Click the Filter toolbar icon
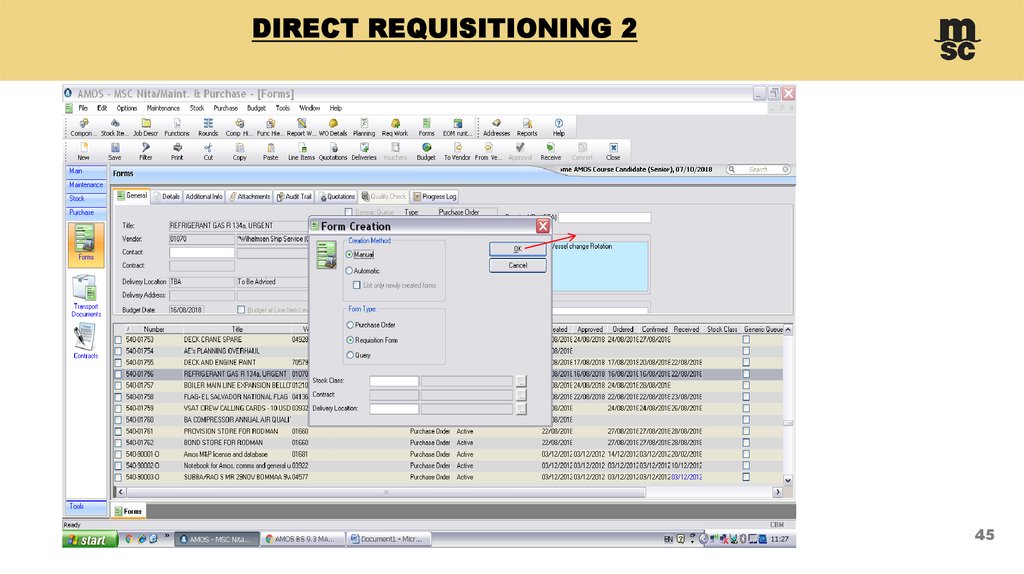 (x=146, y=151)
